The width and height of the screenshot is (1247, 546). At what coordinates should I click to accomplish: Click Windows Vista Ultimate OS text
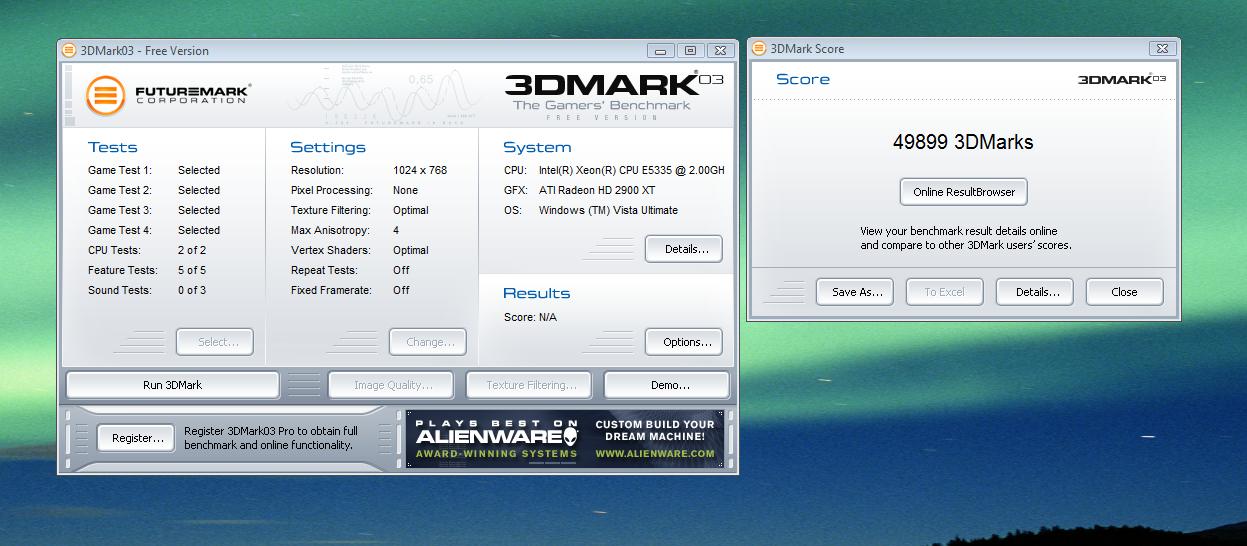coord(608,210)
